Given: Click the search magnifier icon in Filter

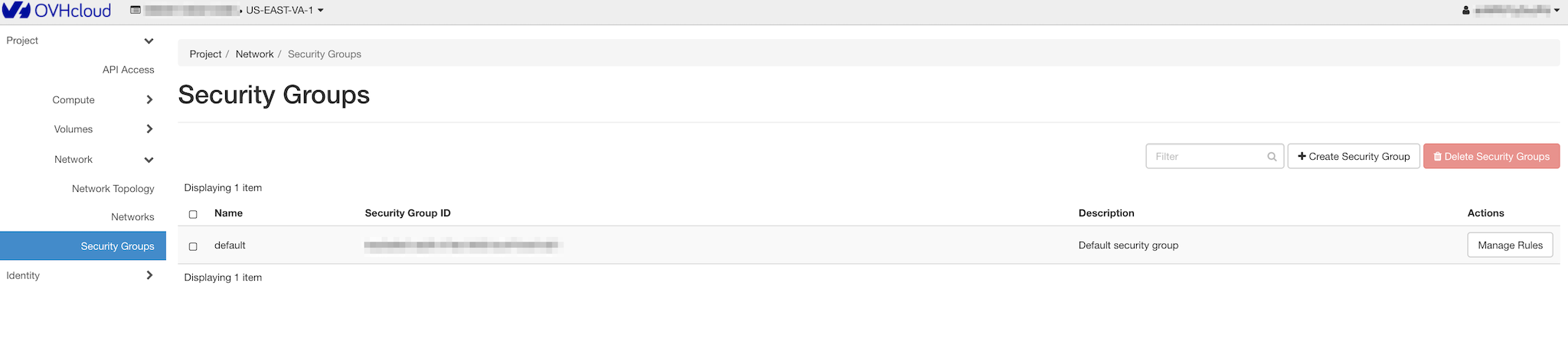Looking at the screenshot, I should pyautogui.click(x=1272, y=157).
